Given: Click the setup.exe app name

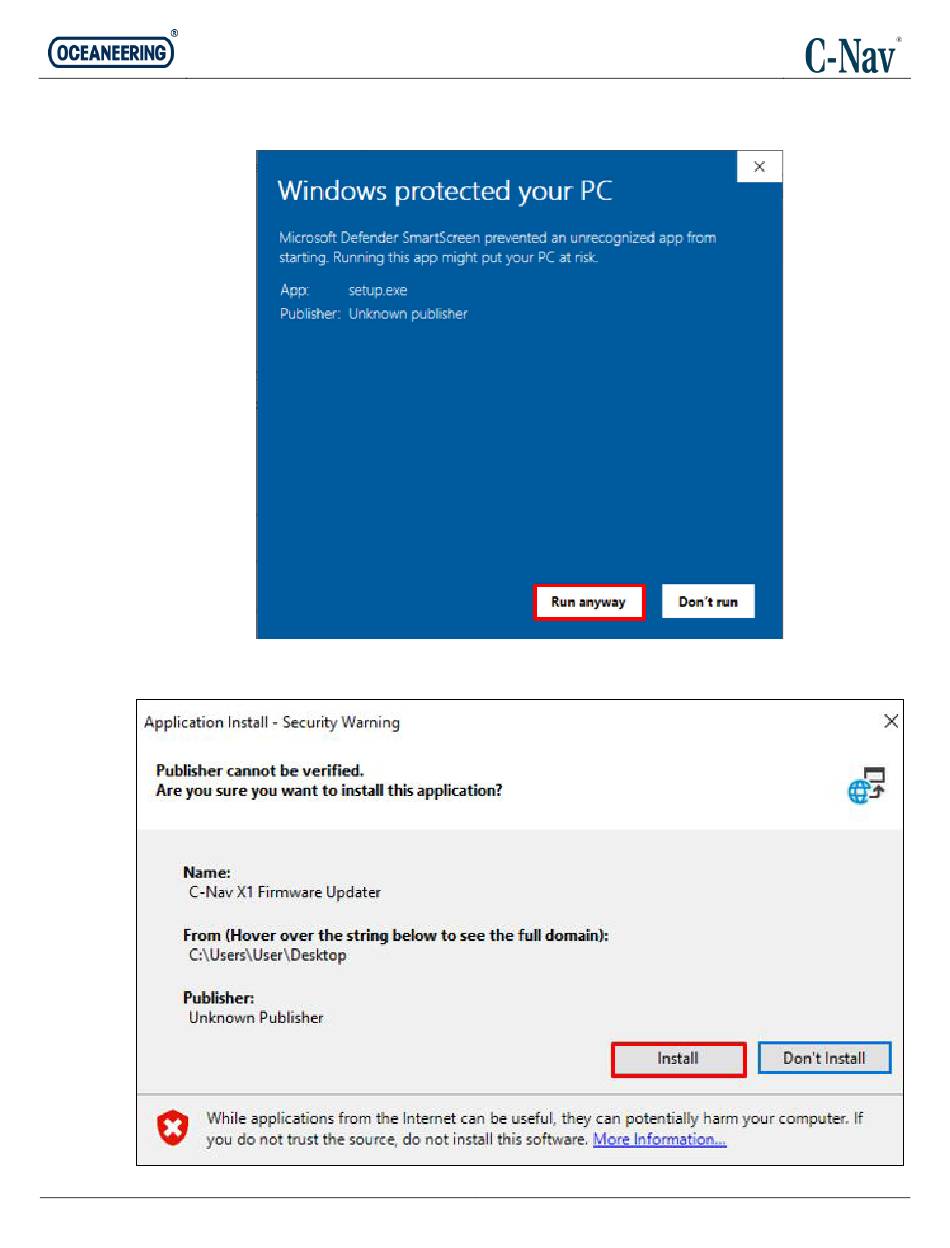Looking at the screenshot, I should click(x=378, y=290).
